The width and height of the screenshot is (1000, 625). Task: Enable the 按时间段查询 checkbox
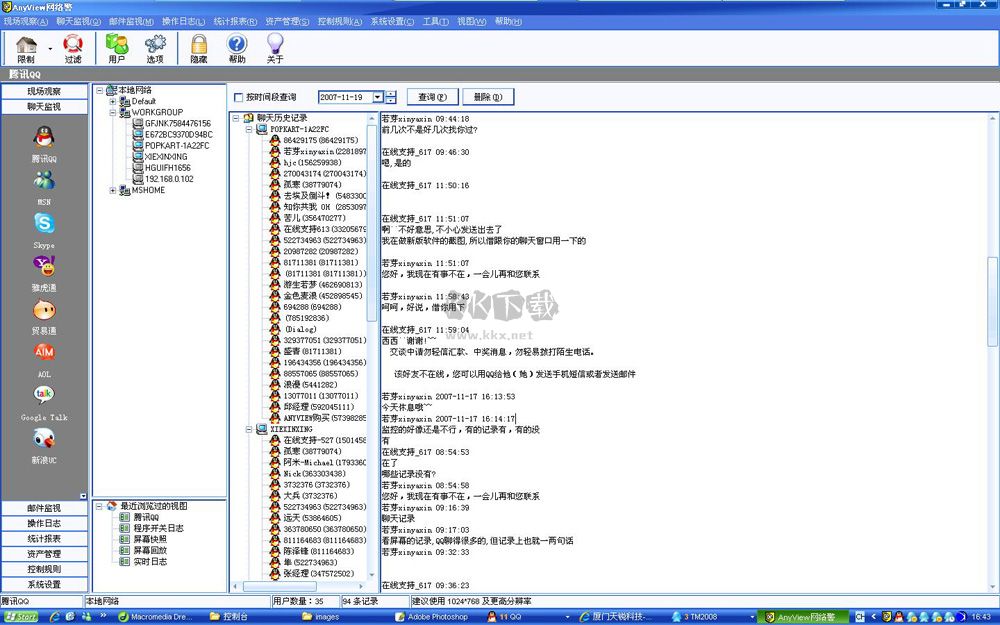click(x=238, y=98)
